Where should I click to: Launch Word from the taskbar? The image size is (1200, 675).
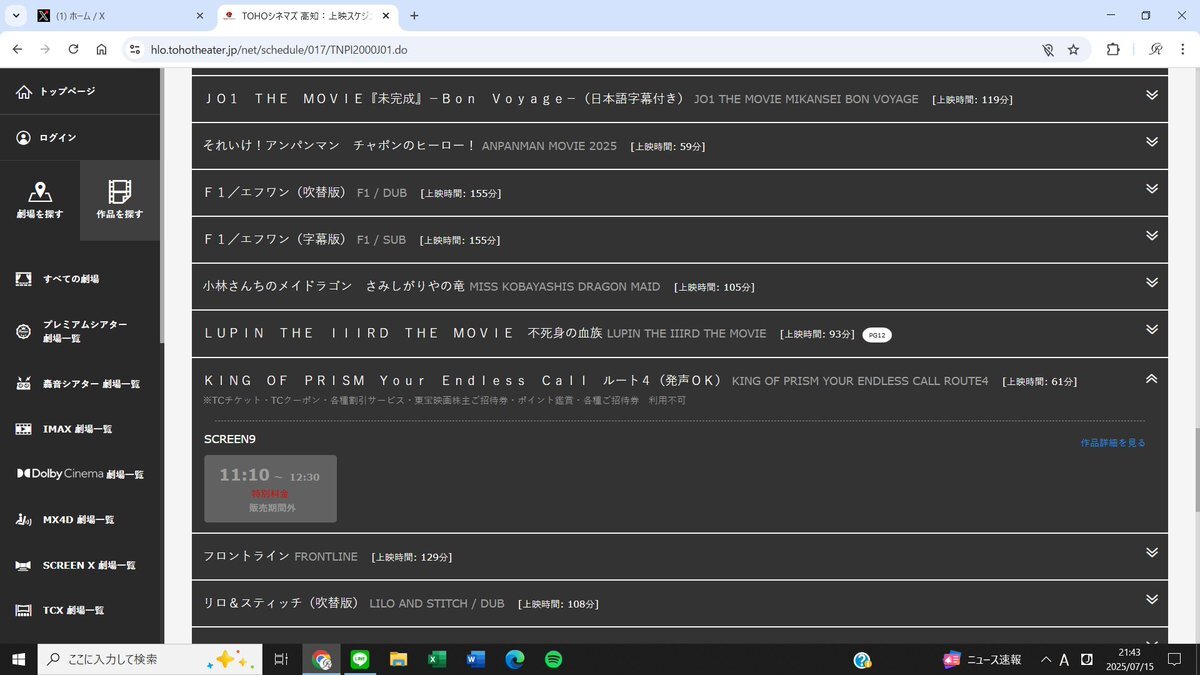475,660
